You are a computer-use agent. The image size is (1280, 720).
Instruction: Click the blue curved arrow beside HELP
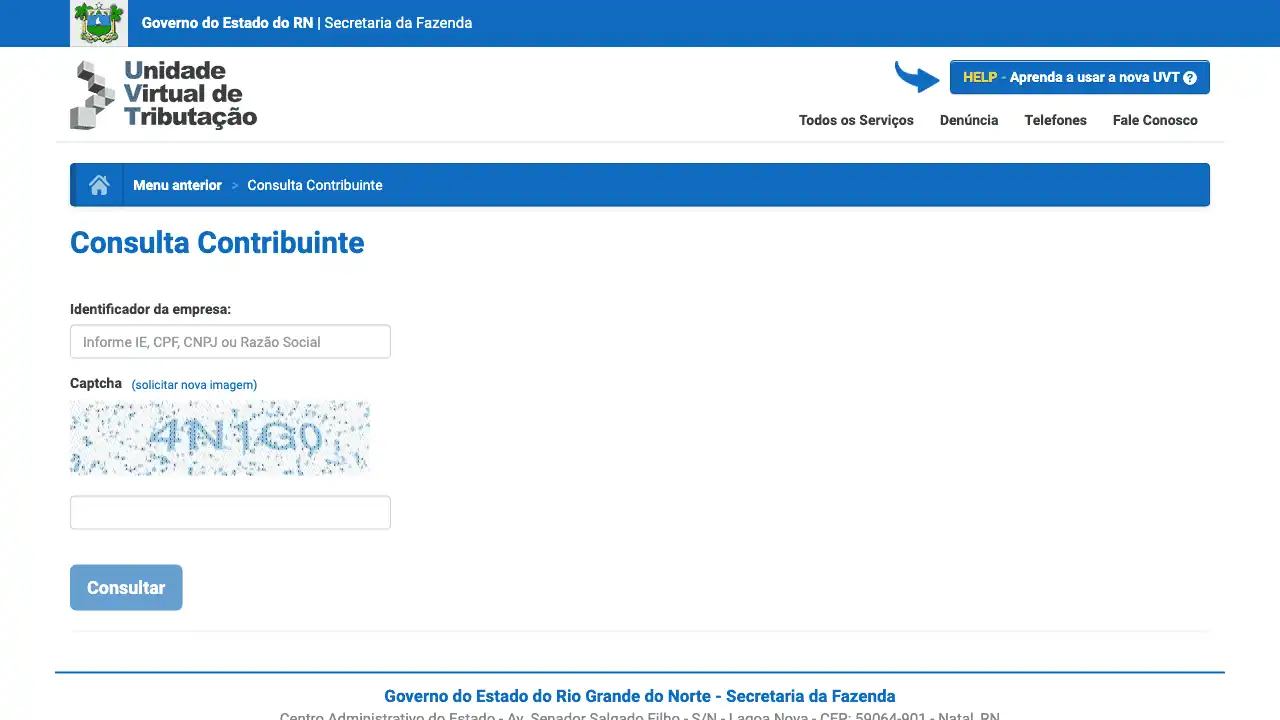(x=916, y=77)
